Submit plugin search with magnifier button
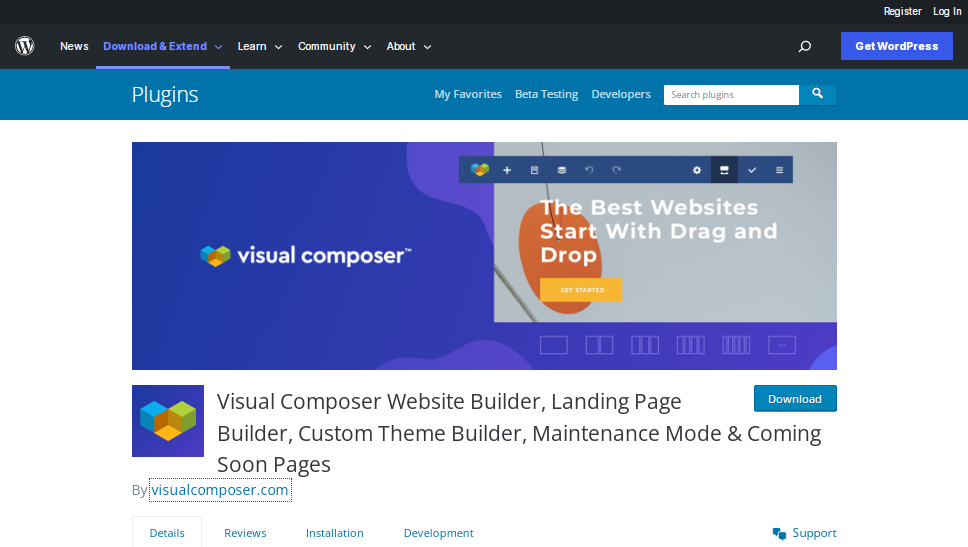968x547 pixels. 817,94
